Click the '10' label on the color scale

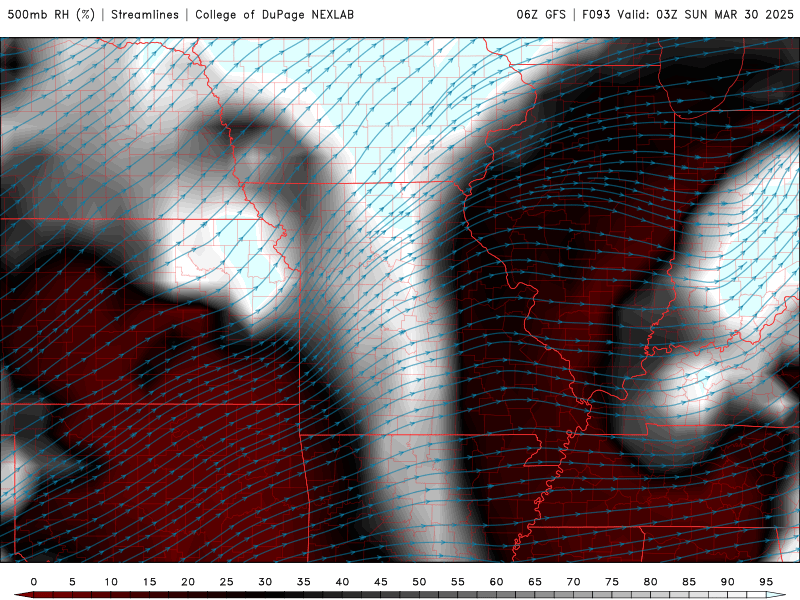coord(111,582)
